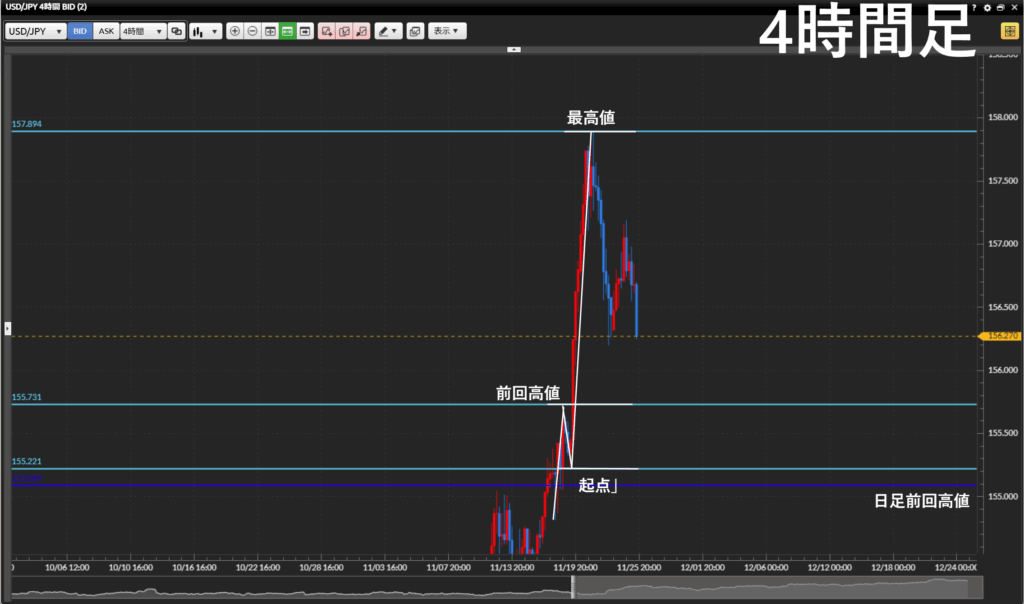Click the scroll-to-latest arrow icon
This screenshot has height=604, width=1024.
304,31
